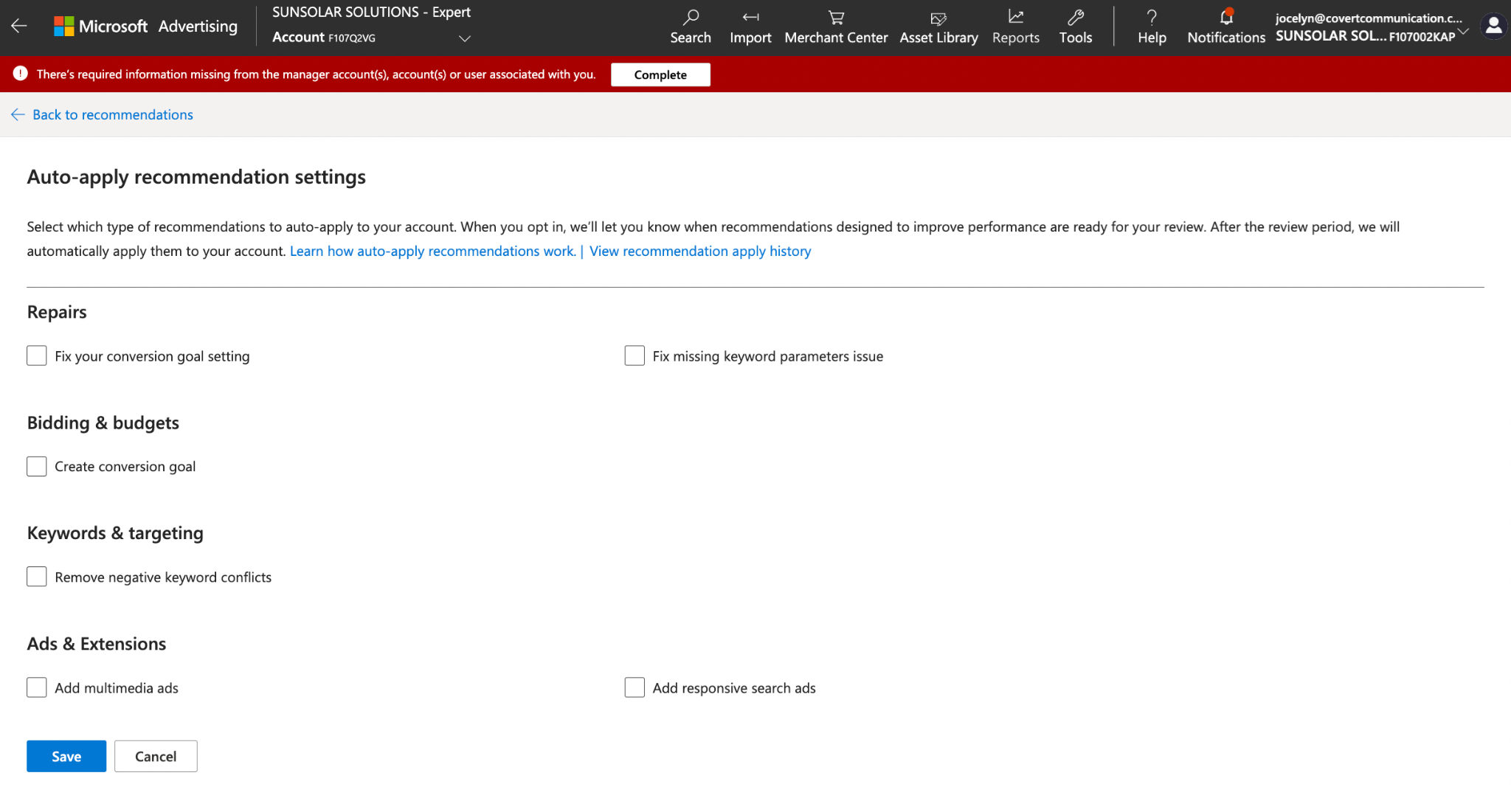Enable Remove negative keyword conflicts

pyautogui.click(x=36, y=576)
